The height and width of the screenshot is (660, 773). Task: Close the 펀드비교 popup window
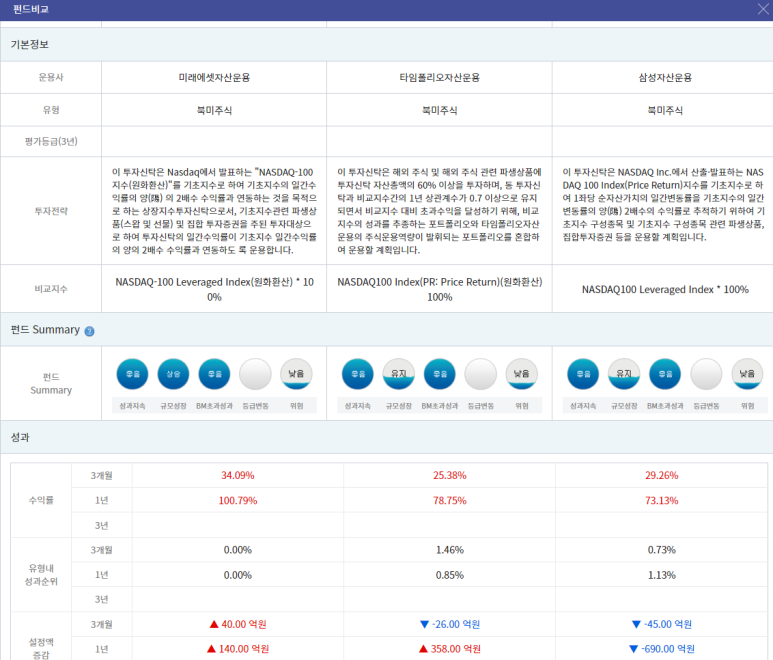point(763,9)
